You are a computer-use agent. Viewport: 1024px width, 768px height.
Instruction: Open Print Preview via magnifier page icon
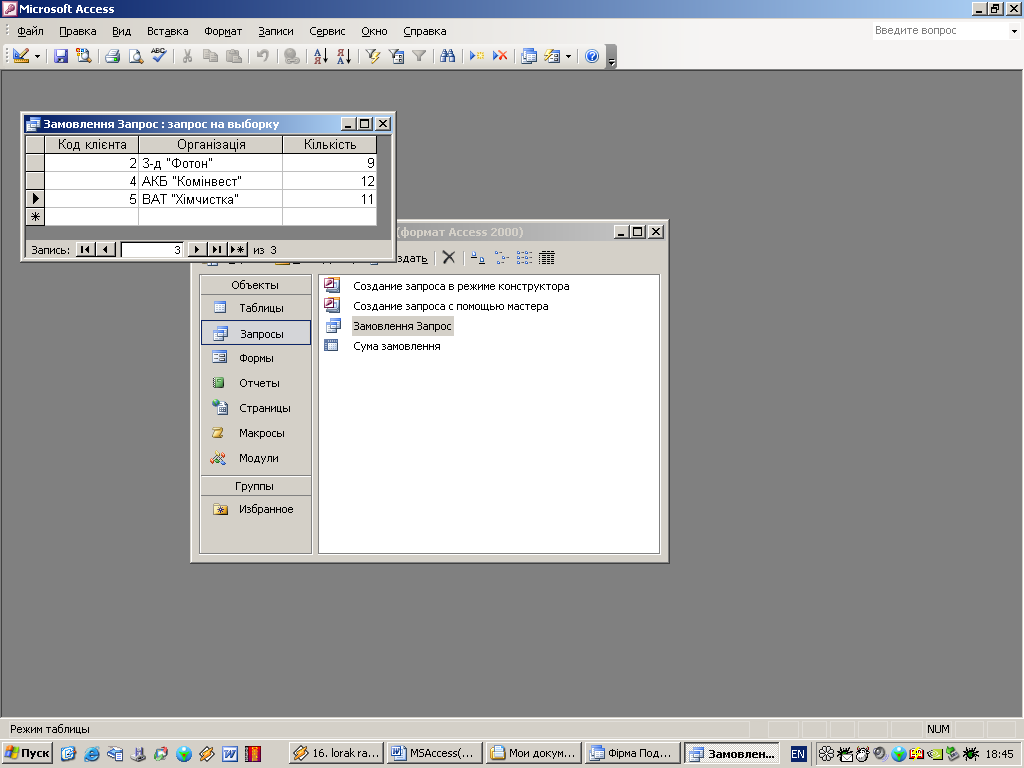pos(135,56)
